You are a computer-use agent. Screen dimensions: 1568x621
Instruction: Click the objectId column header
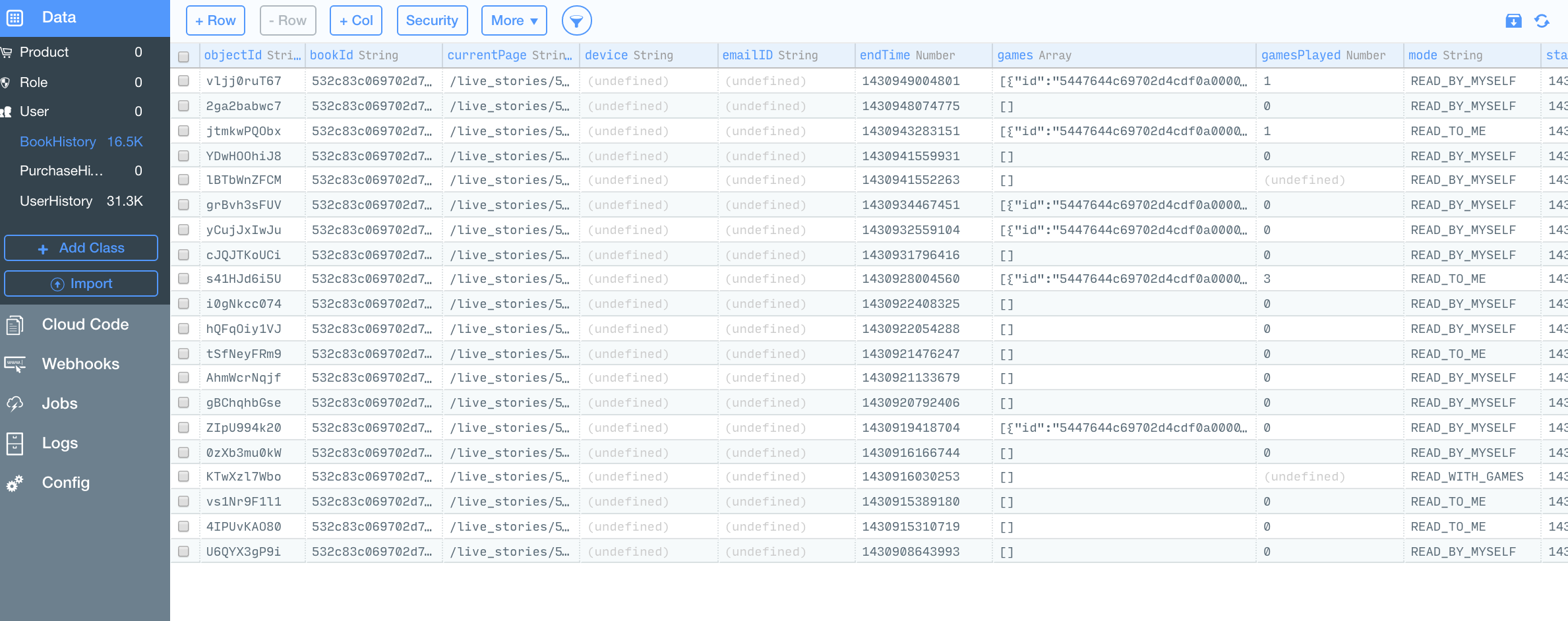click(252, 55)
